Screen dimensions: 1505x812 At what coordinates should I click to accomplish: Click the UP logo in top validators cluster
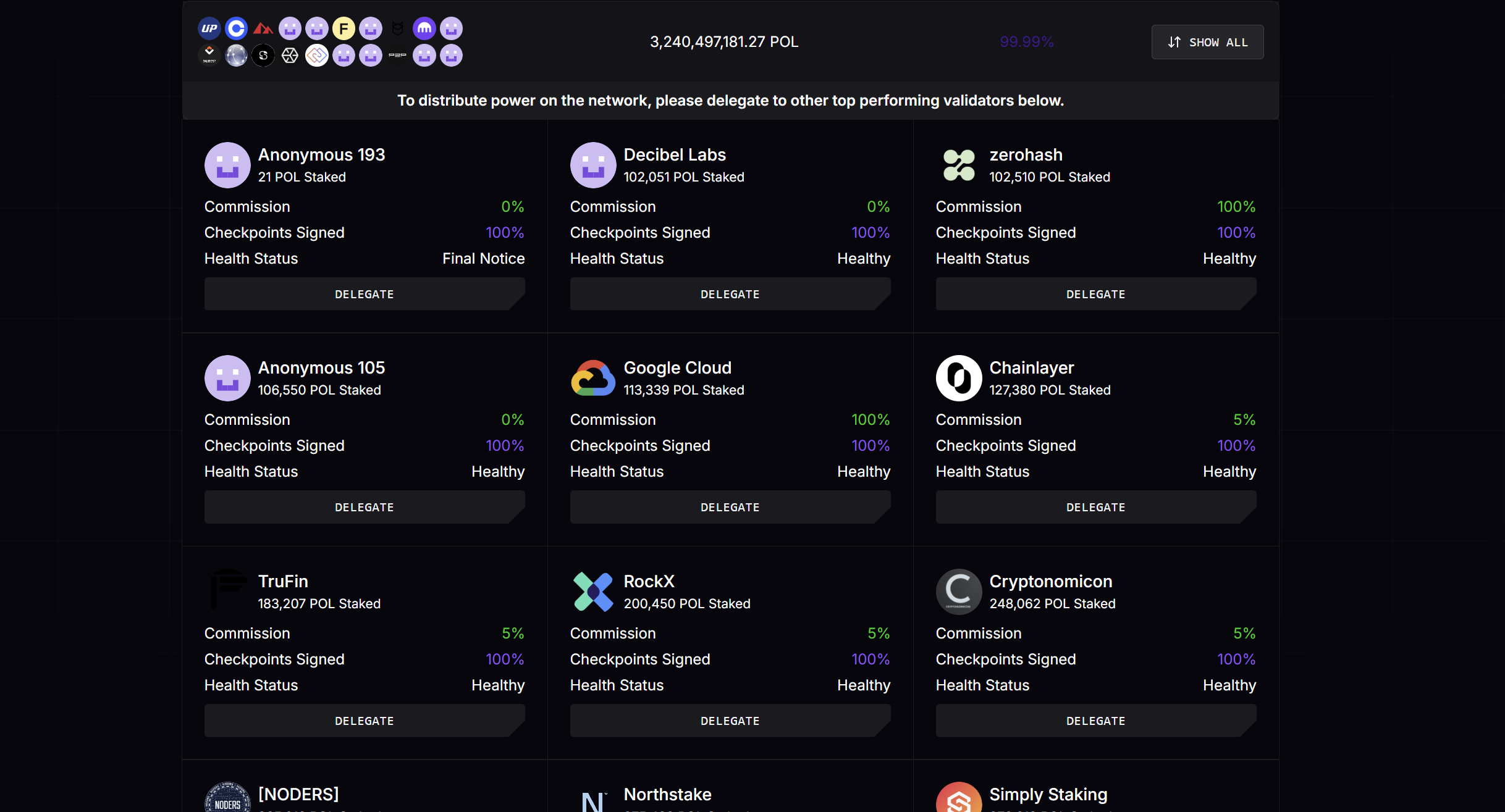pyautogui.click(x=209, y=28)
